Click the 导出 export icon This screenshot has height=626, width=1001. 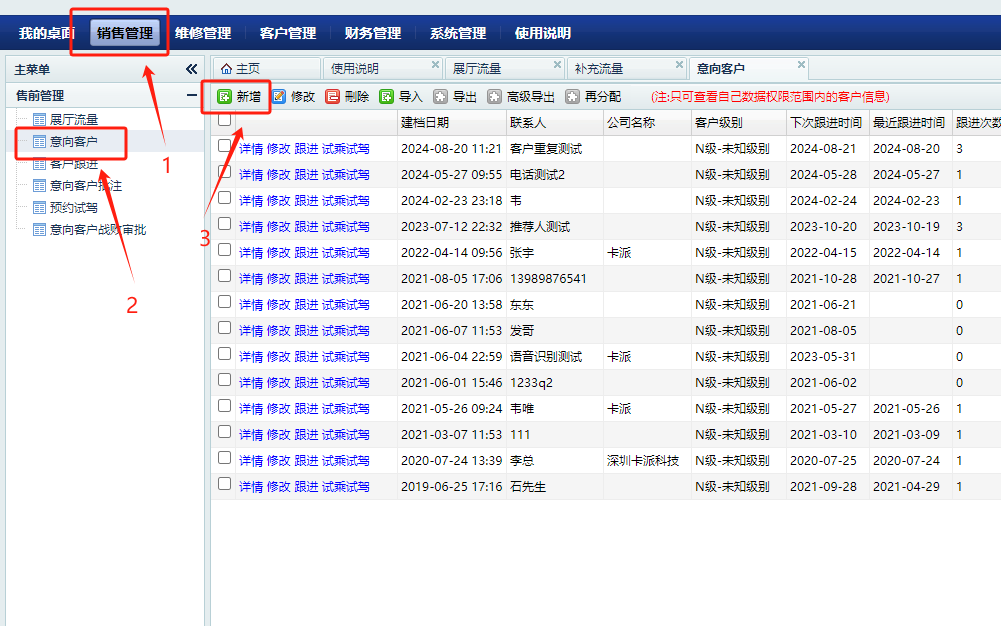[440, 97]
